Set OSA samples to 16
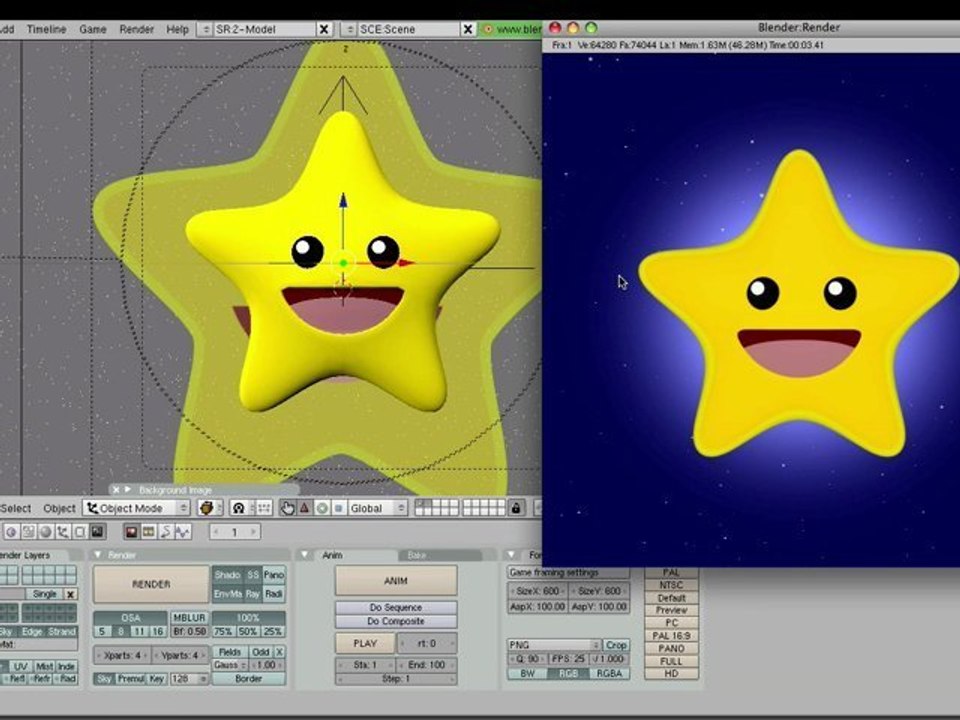This screenshot has width=960, height=720. [157, 631]
